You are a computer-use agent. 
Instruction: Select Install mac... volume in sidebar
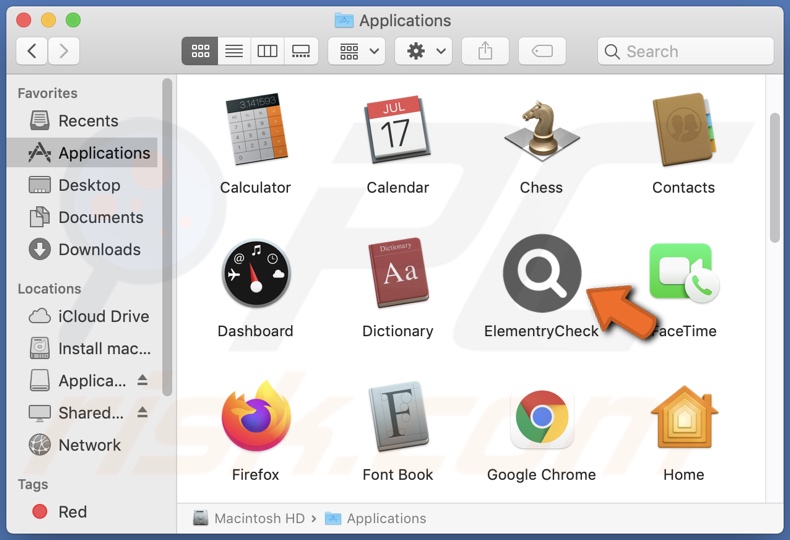point(83,349)
